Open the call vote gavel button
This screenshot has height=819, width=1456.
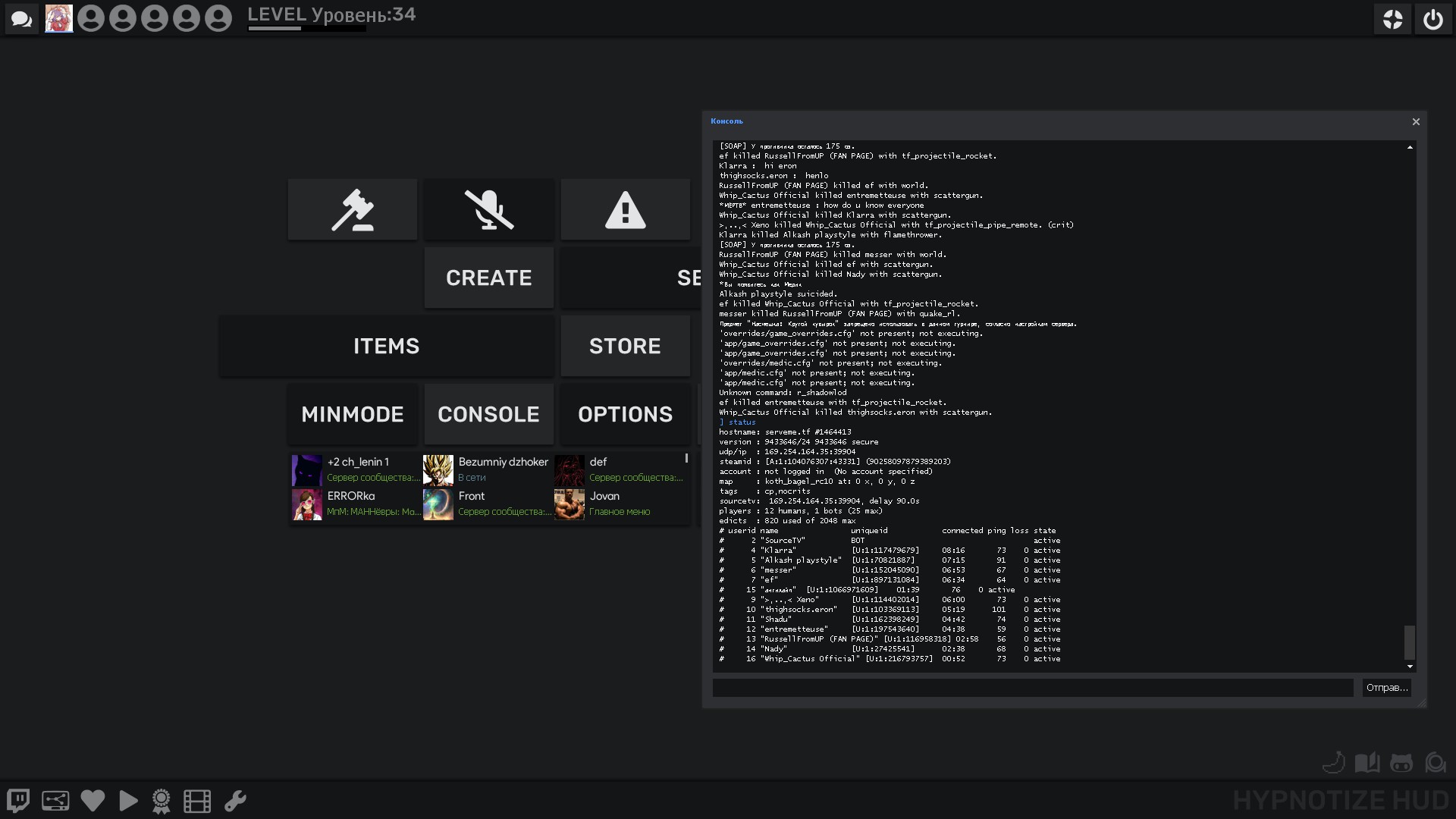pos(353,210)
